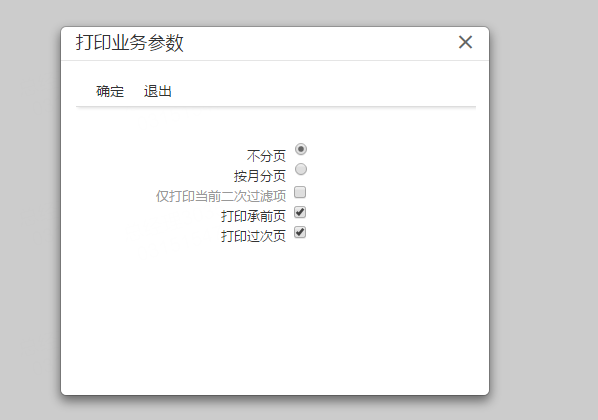Uncheck the 打印承前页 checkbox
598x420 pixels.
pyautogui.click(x=300, y=212)
